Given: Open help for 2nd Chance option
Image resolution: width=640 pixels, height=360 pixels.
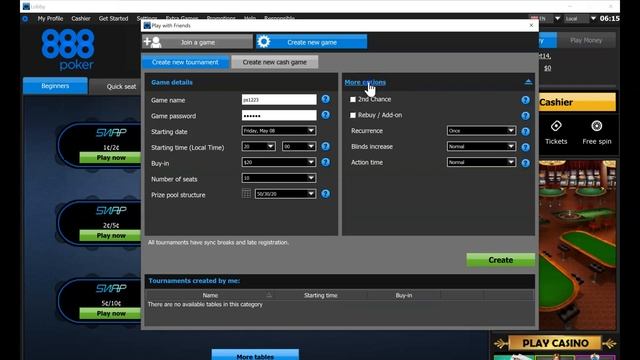Looking at the screenshot, I should (525, 100).
